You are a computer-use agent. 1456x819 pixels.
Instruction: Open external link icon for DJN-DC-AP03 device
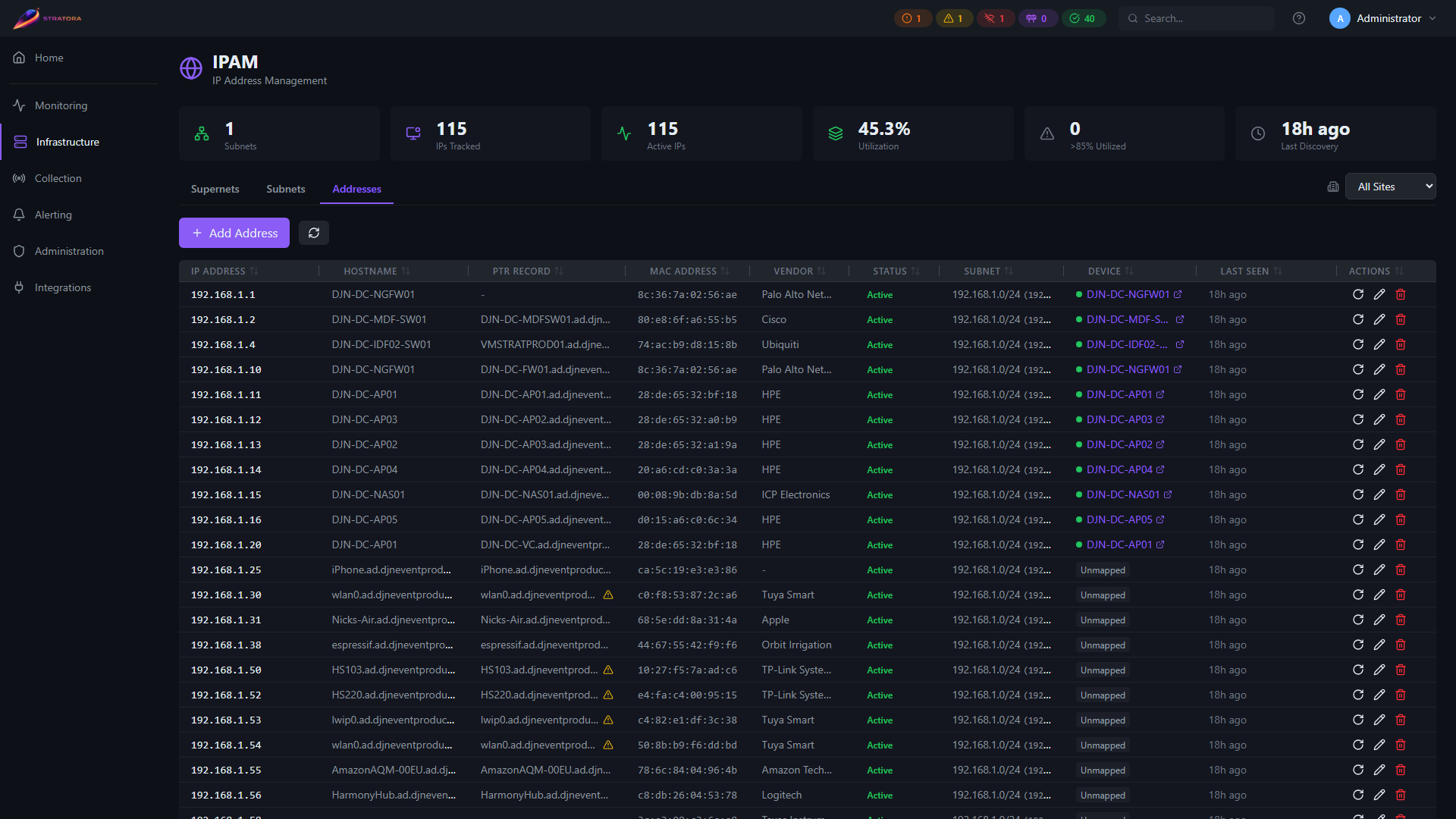pyautogui.click(x=1160, y=419)
